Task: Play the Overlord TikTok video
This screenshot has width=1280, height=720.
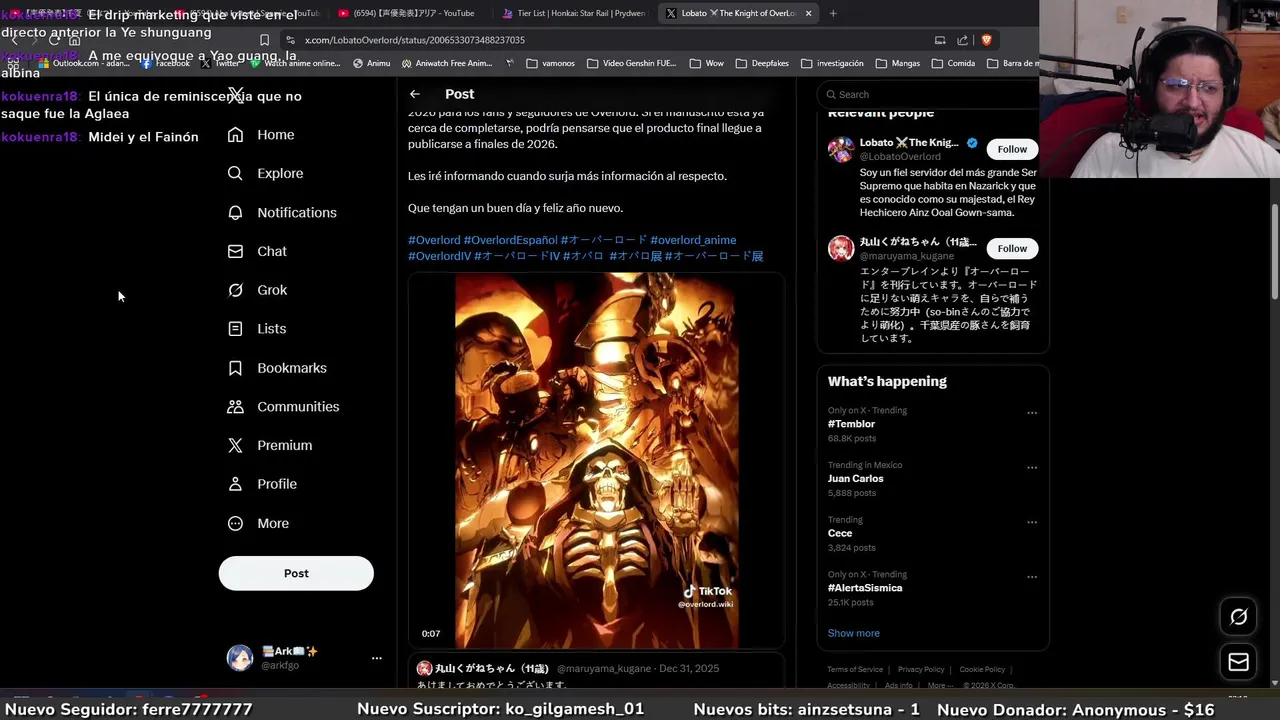Action: (x=596, y=460)
